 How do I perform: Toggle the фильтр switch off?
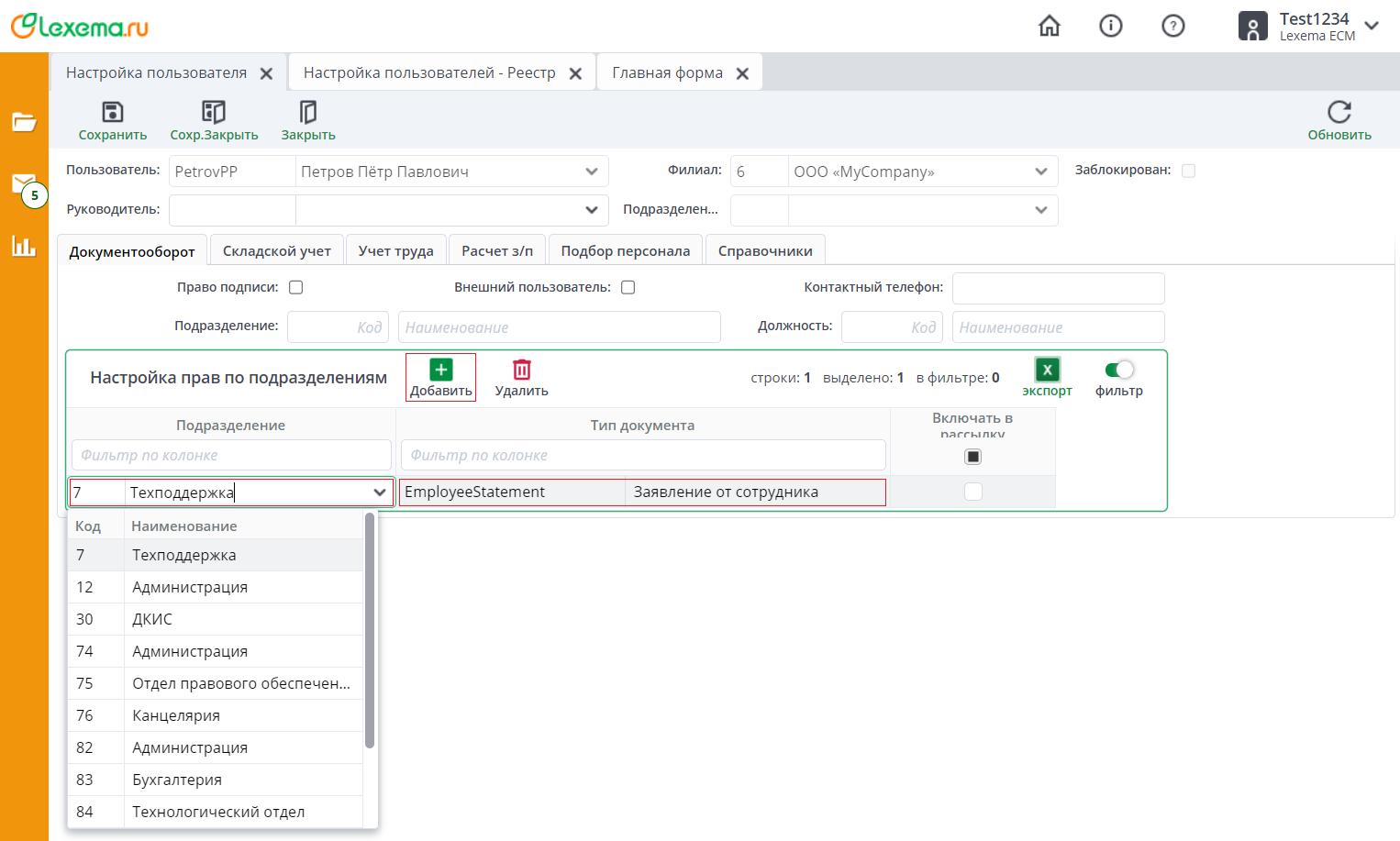pos(1118,371)
